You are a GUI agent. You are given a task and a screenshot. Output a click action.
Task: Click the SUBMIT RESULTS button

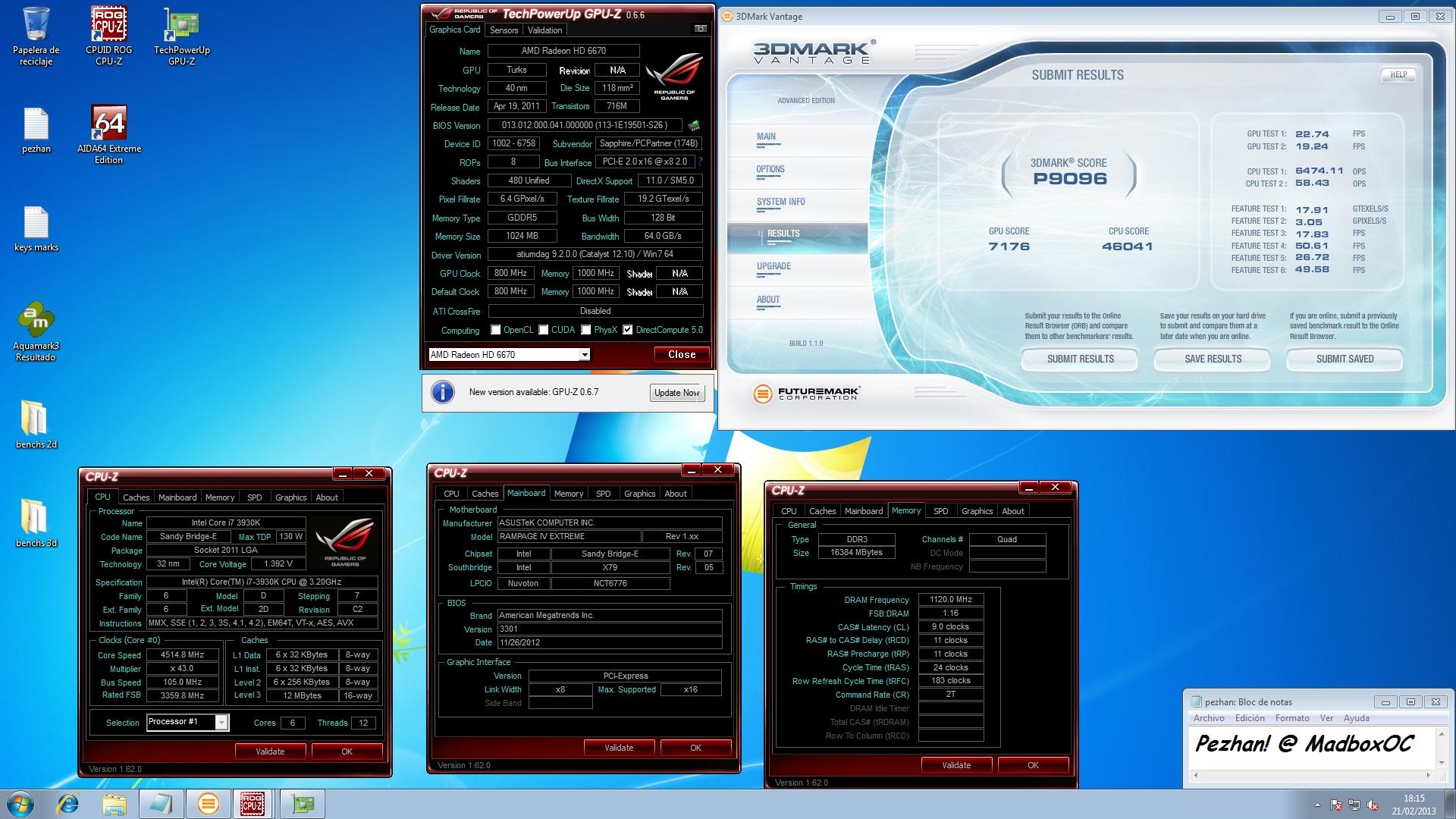coord(1080,359)
